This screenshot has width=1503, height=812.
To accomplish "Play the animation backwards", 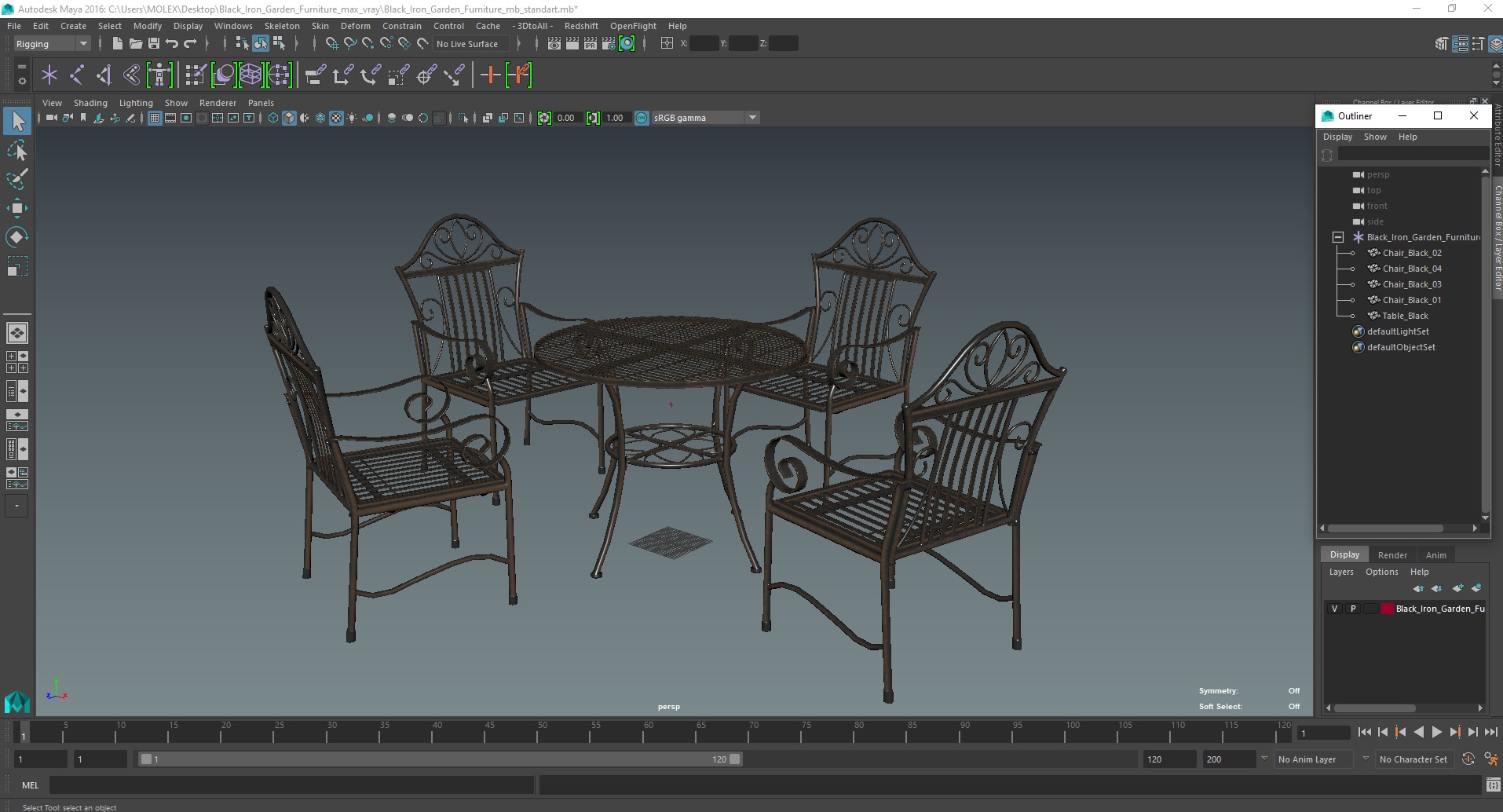I will [1418, 732].
